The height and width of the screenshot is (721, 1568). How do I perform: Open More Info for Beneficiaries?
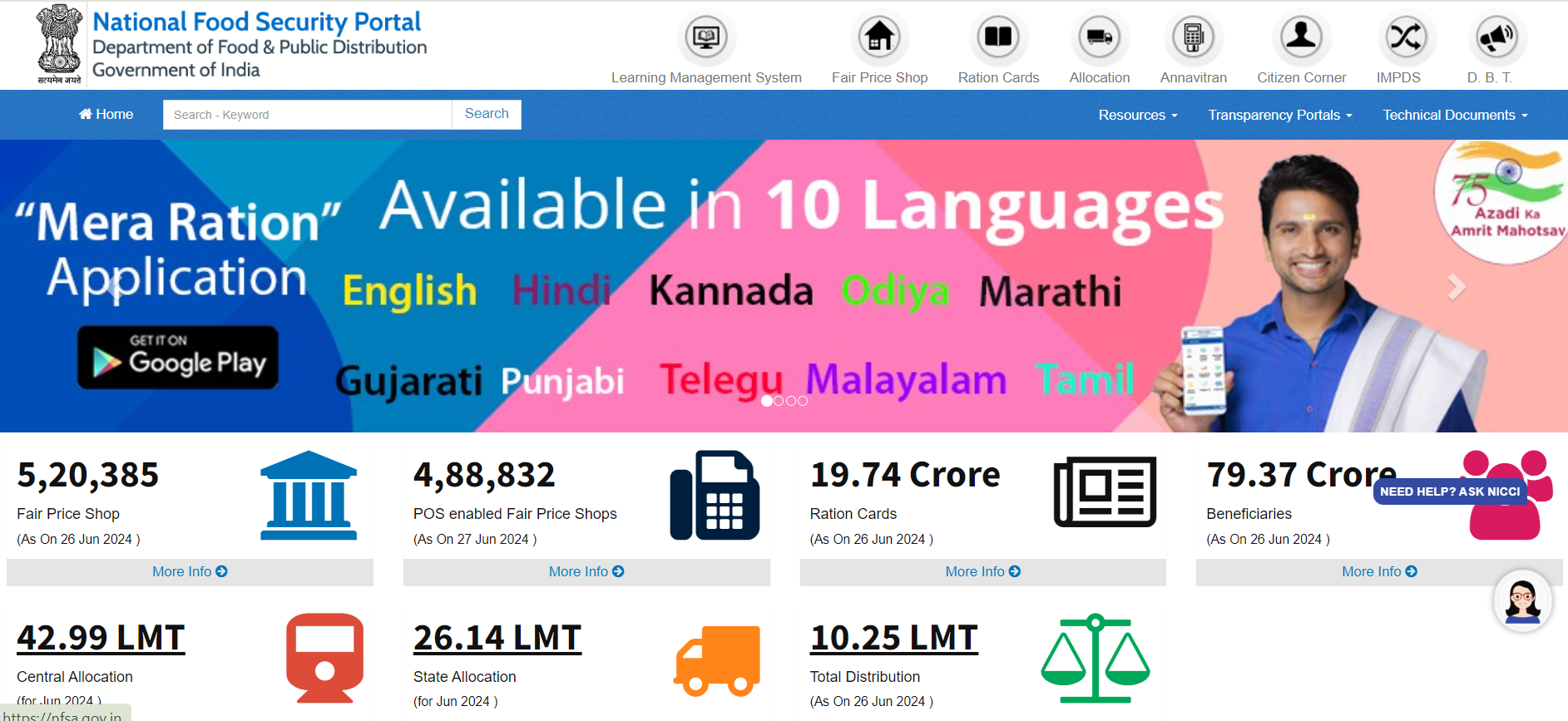coord(1379,571)
